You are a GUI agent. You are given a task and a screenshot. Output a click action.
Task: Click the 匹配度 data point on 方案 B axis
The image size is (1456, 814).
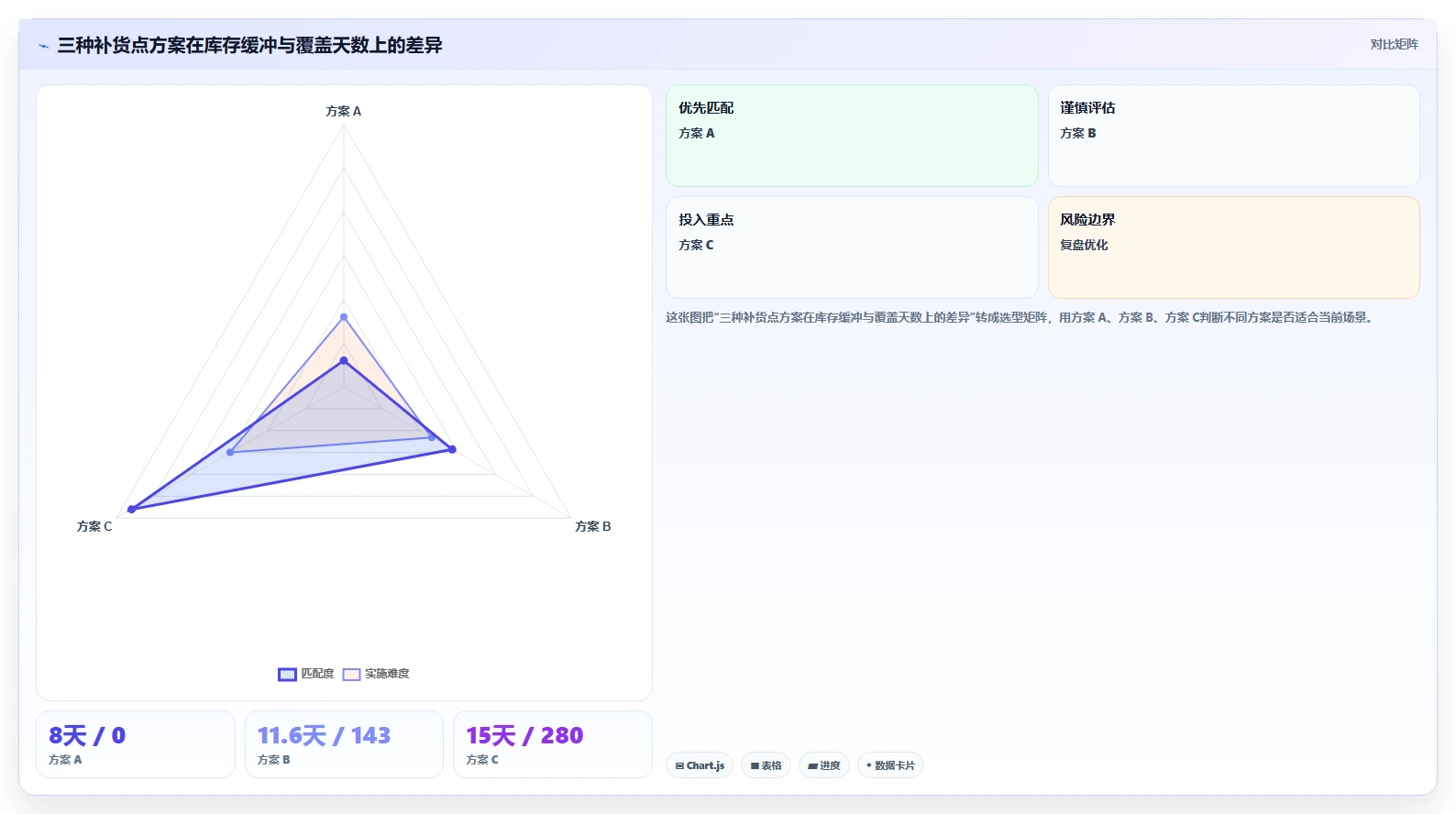pyautogui.click(x=452, y=449)
